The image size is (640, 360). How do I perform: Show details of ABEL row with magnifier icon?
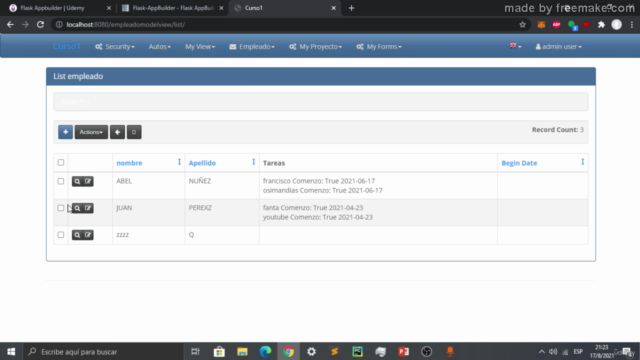77,181
